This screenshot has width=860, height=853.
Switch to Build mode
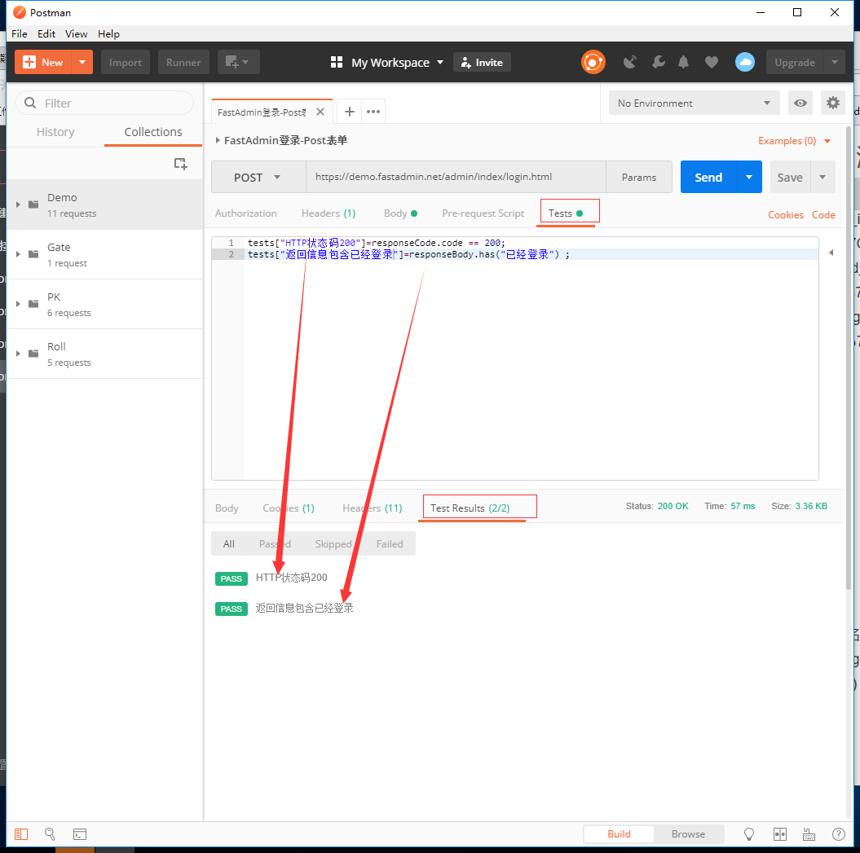point(619,834)
